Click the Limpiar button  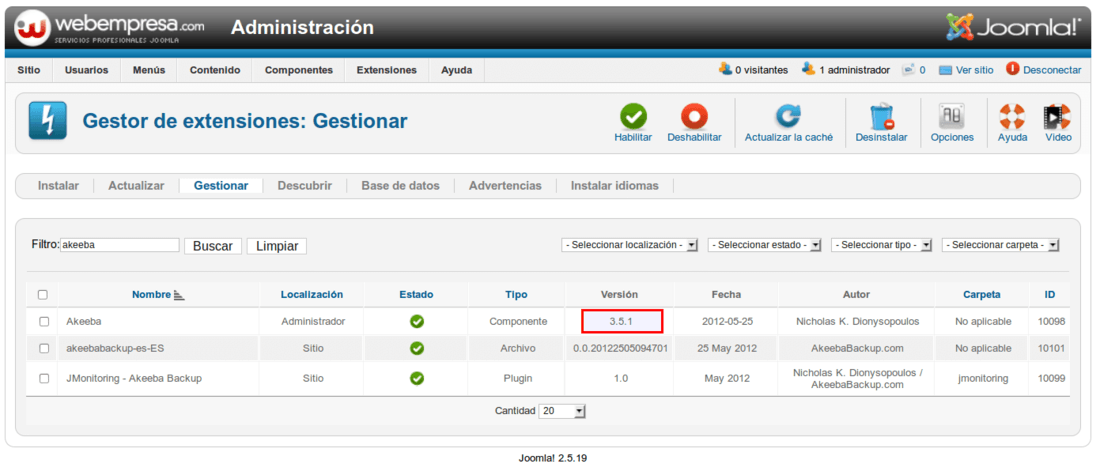(x=276, y=246)
